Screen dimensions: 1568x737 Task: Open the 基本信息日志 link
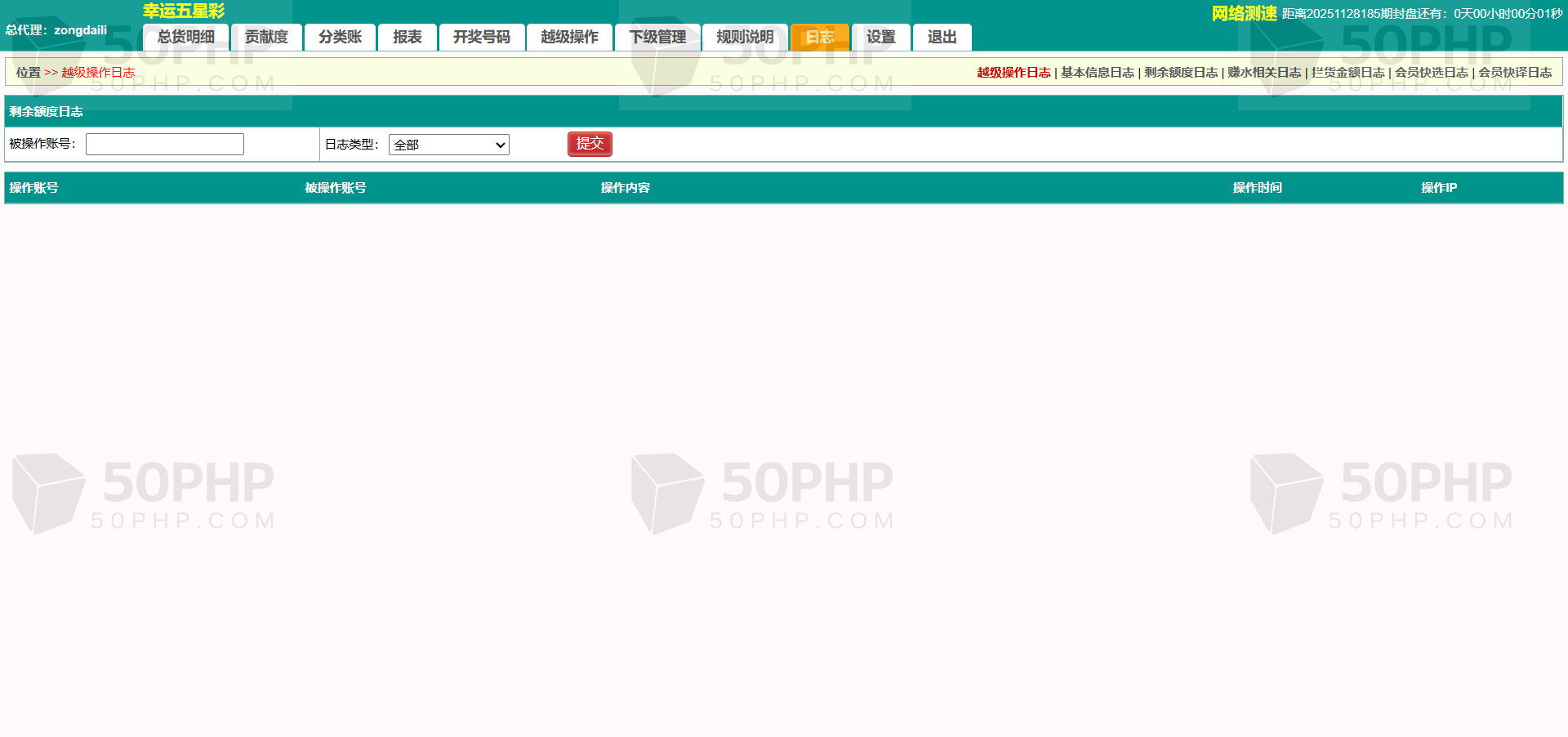(1097, 73)
